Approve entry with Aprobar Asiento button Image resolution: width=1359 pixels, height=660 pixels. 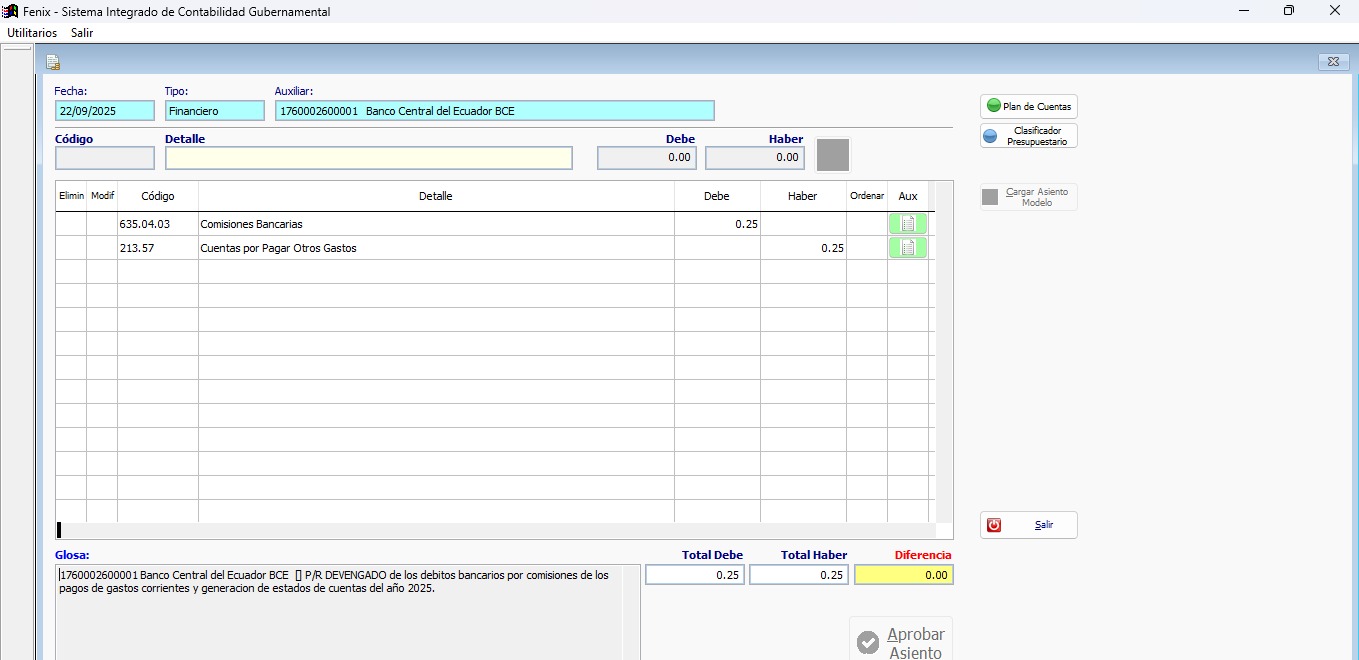(x=901, y=641)
